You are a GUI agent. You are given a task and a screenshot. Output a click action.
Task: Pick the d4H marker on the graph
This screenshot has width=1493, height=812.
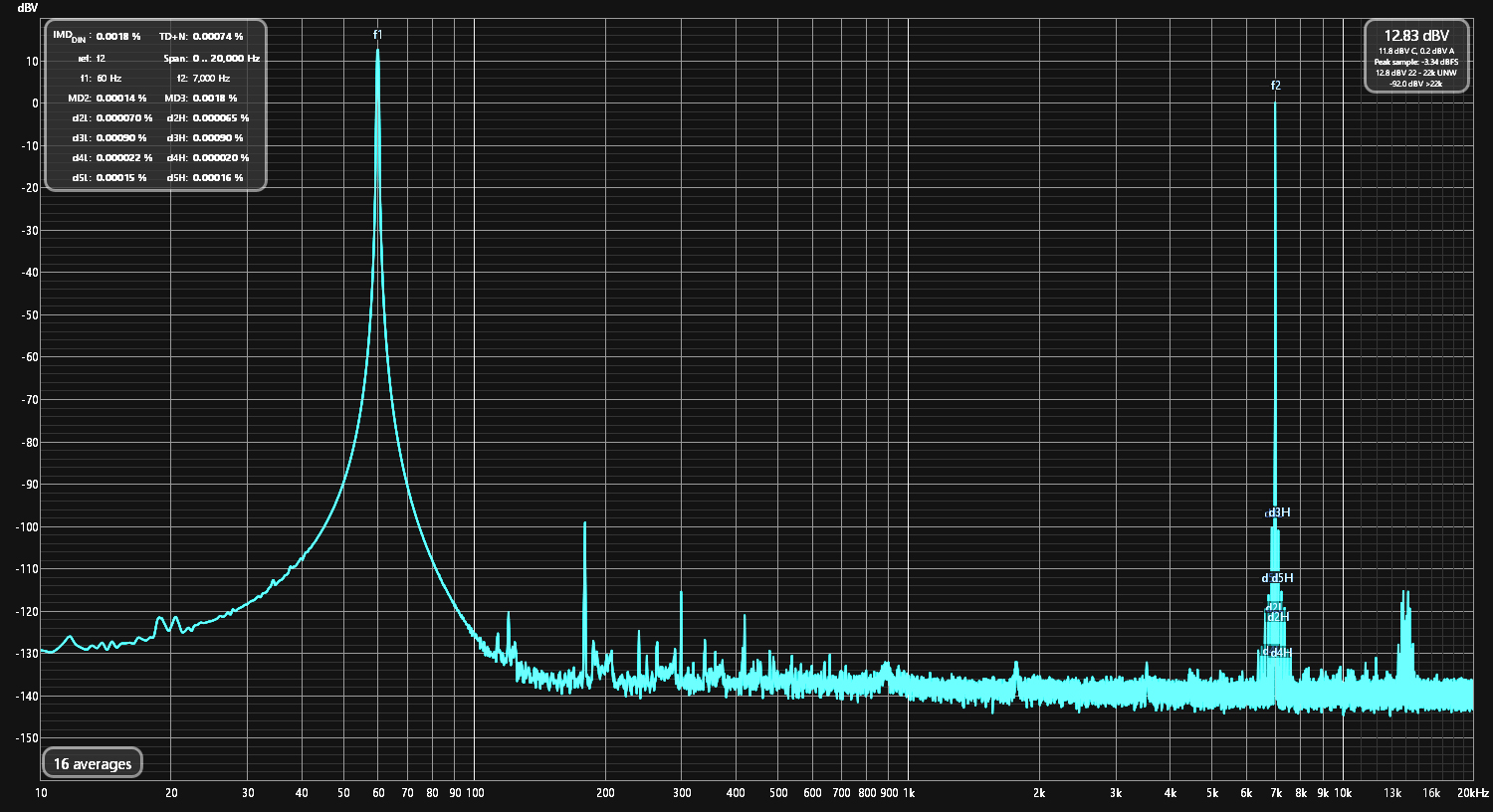click(x=1282, y=653)
